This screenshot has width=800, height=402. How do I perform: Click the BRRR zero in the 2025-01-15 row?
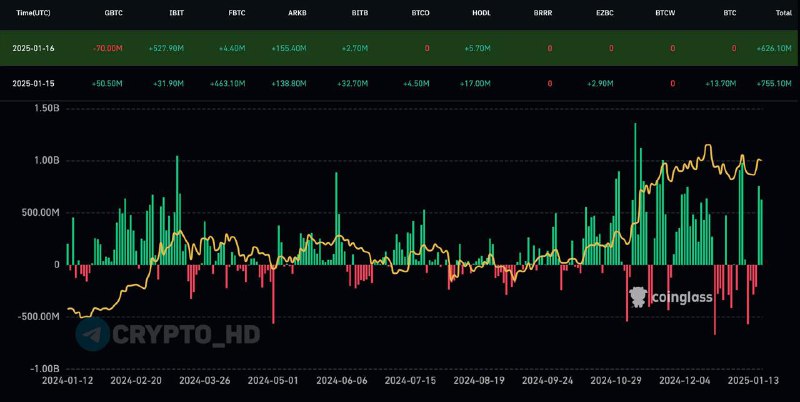[549, 84]
